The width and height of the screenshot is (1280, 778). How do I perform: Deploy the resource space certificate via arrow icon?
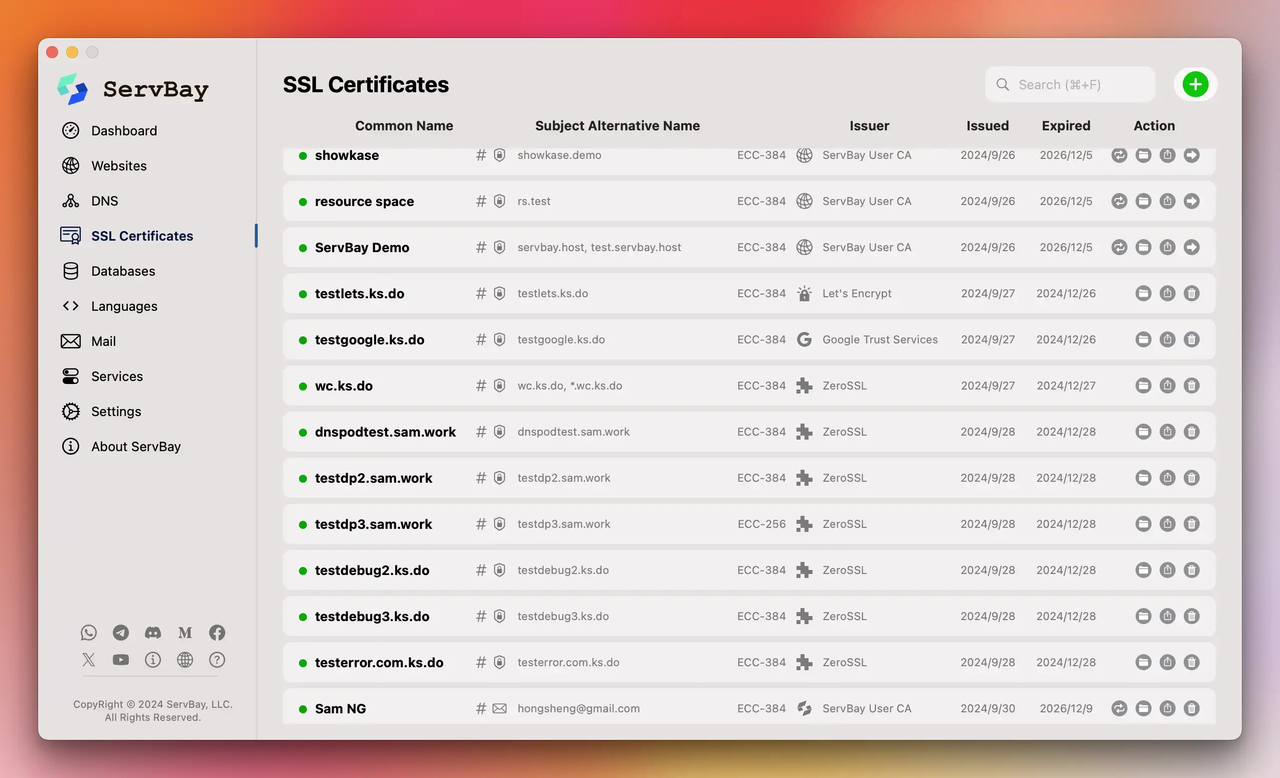point(1191,201)
